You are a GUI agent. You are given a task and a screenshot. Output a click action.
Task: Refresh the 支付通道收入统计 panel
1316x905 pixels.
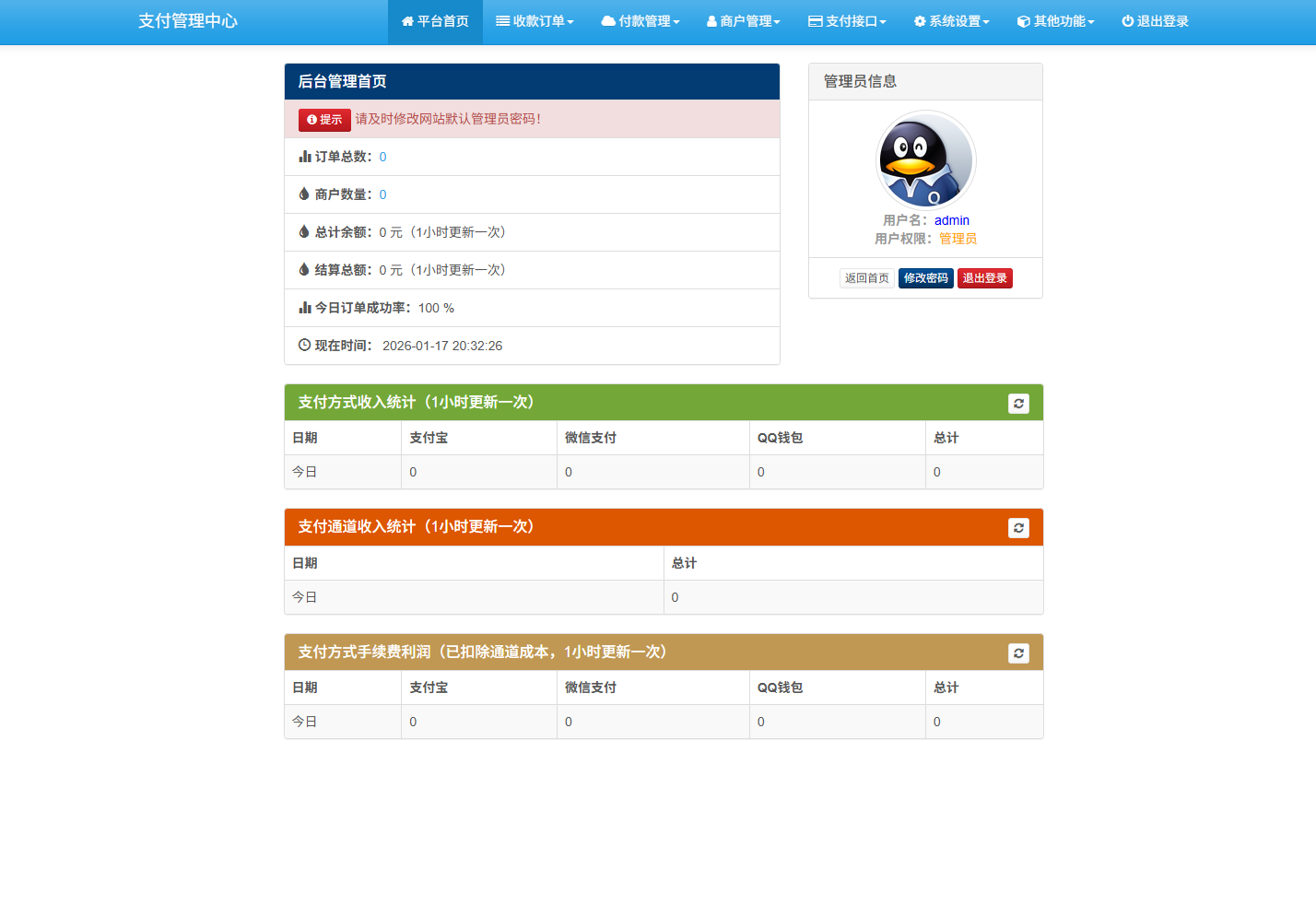click(x=1018, y=527)
